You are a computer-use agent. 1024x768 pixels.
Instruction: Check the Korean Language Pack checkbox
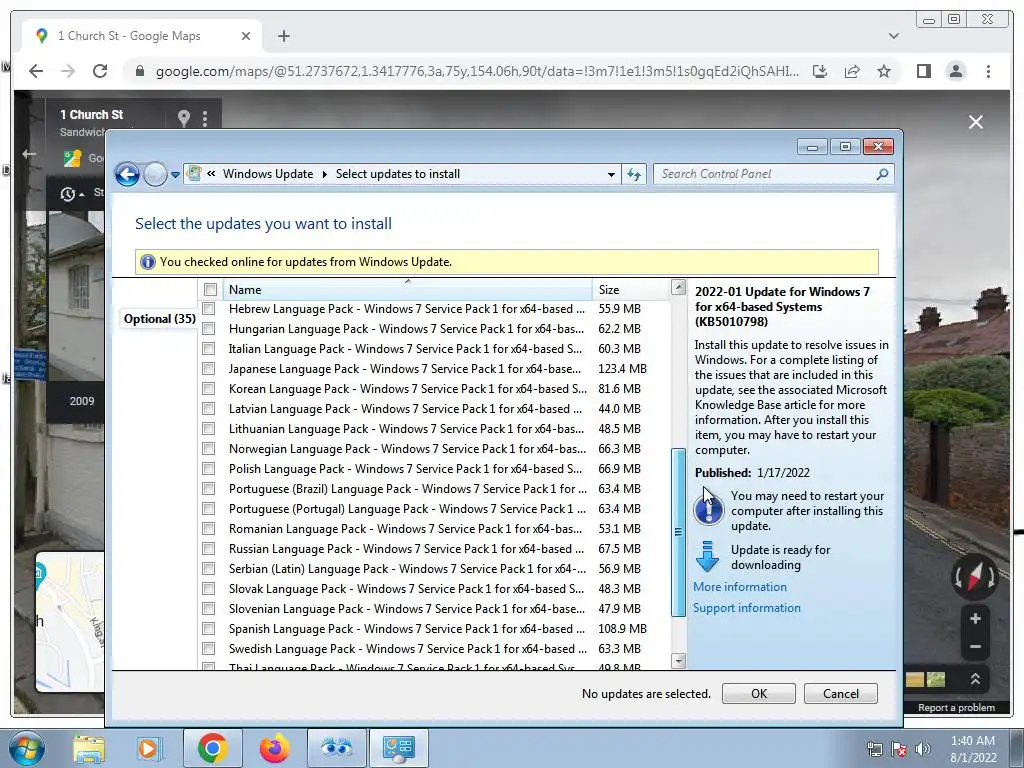[x=209, y=389]
